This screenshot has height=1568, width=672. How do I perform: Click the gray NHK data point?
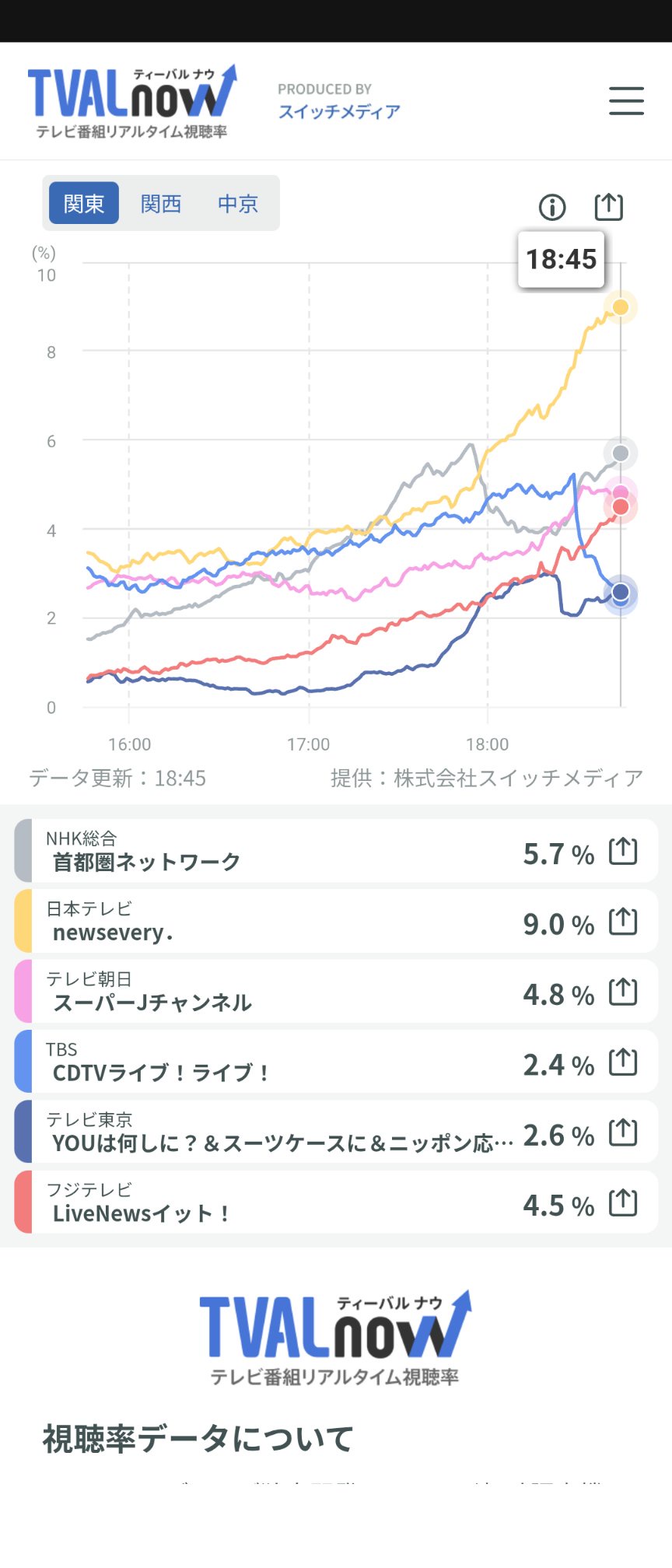621,453
